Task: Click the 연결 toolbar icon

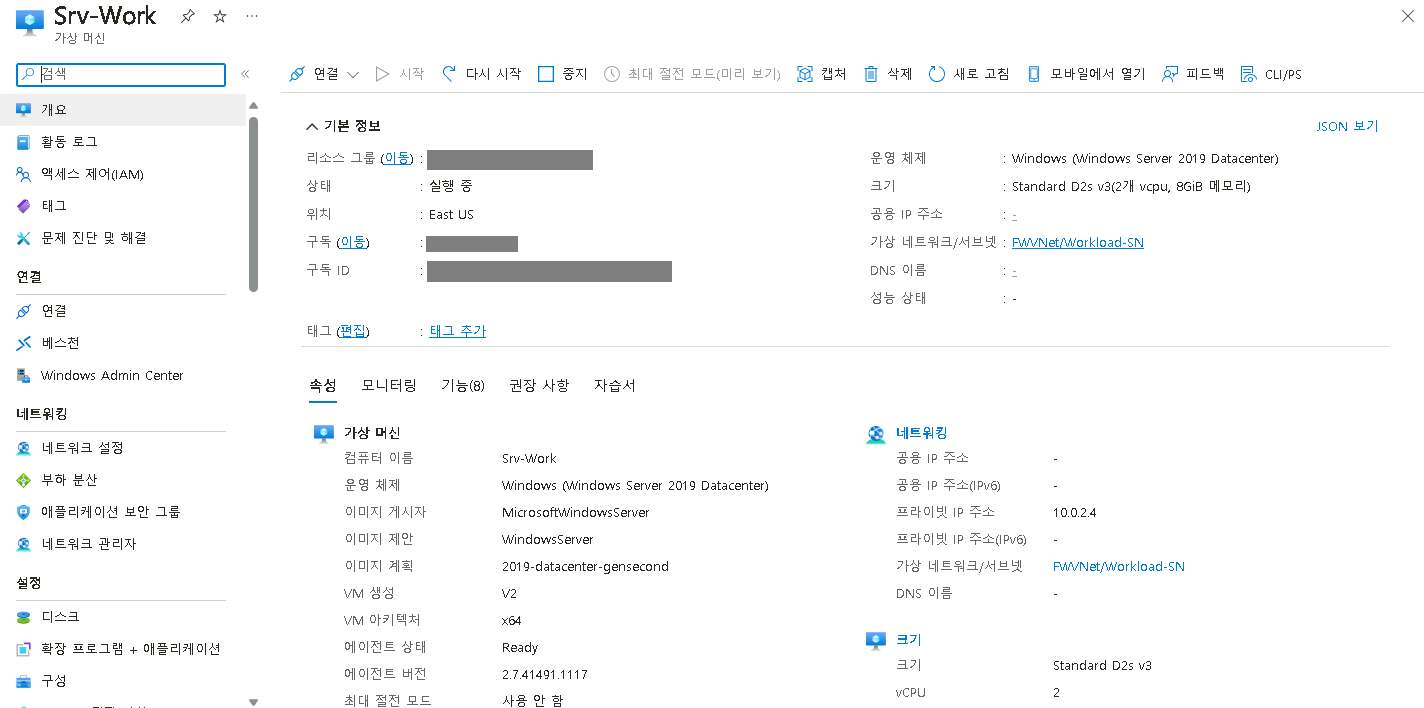Action: pos(297,74)
